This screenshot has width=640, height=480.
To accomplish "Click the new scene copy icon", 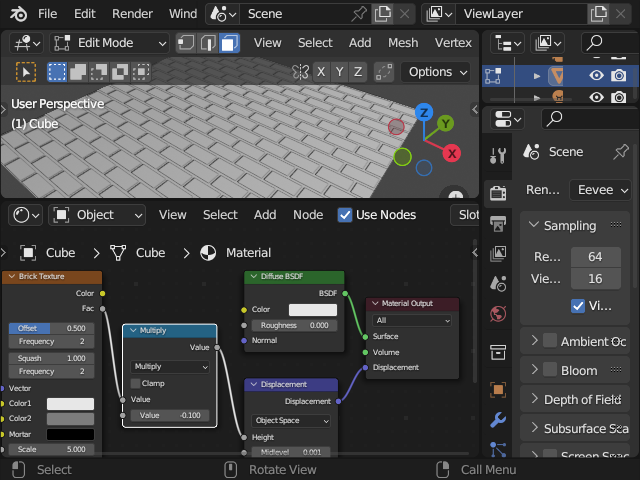I will [x=382, y=14].
